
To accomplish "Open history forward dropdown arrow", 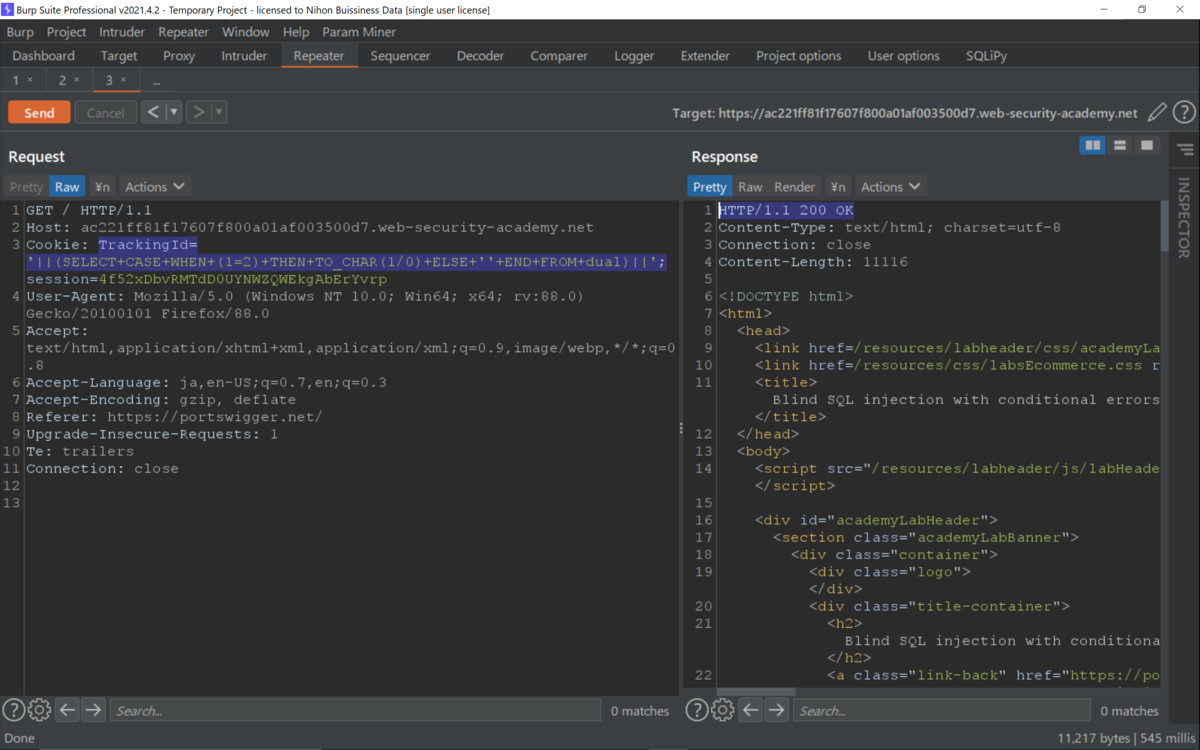I will coord(219,112).
